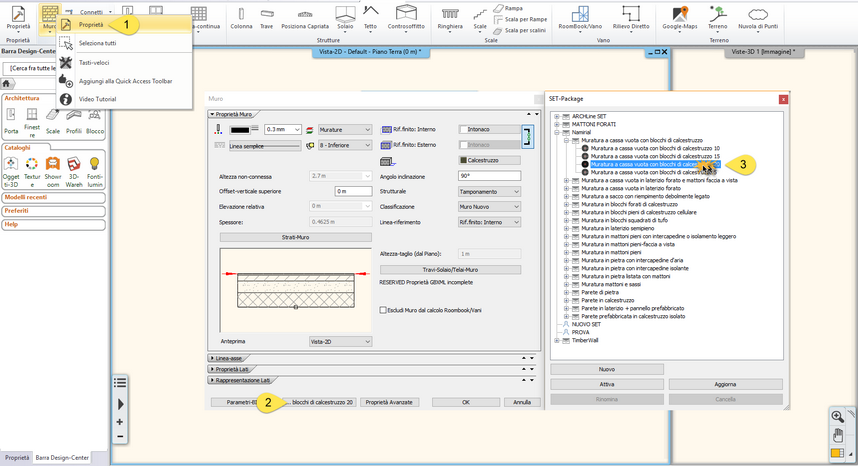Open the Google-Maps tool

[680, 17]
